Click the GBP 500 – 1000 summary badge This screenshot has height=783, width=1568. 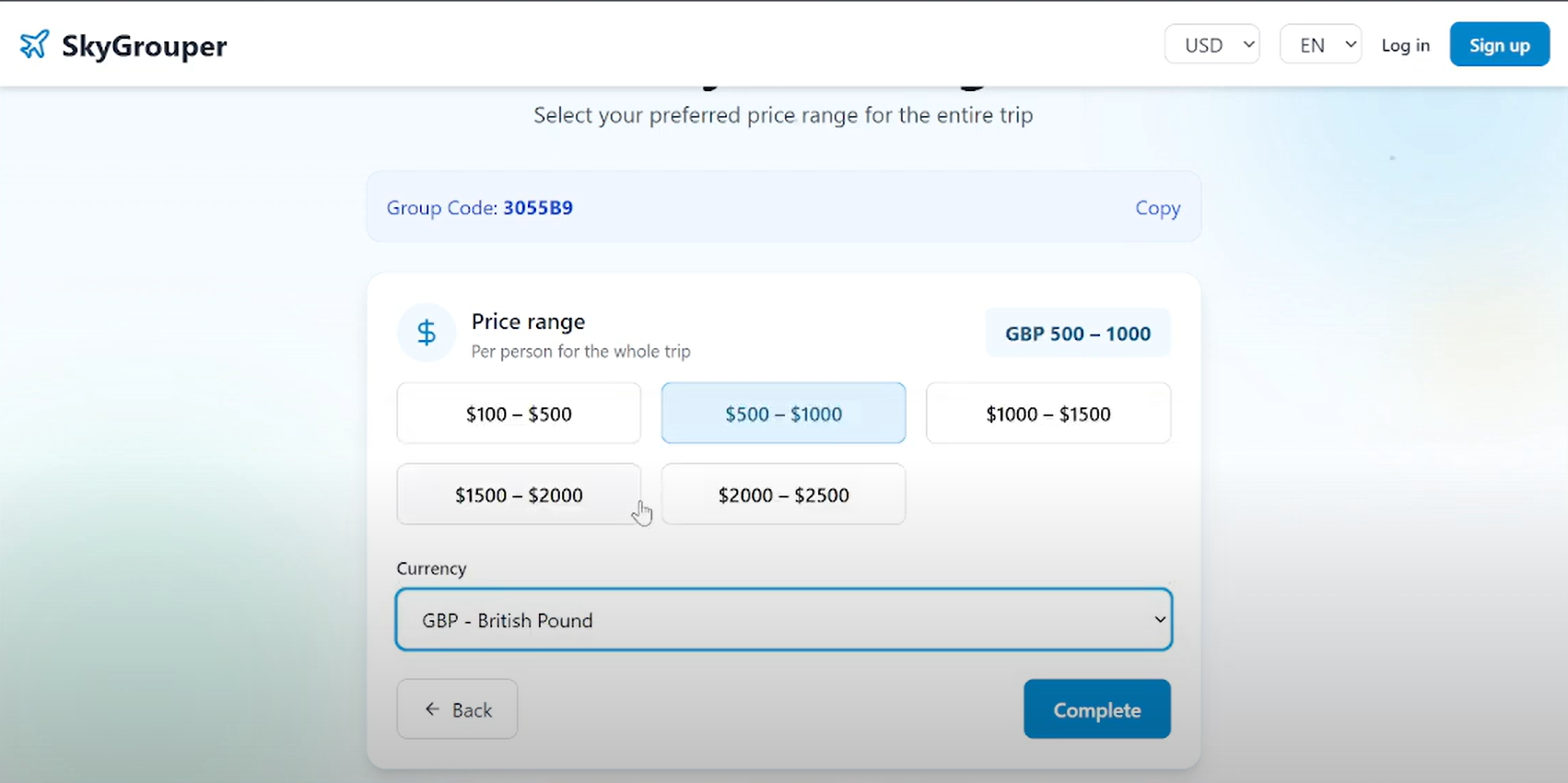1077,333
